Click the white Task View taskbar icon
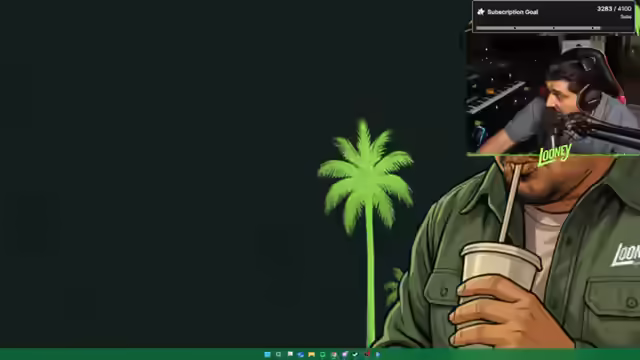Viewport: 640px width, 360px height. click(290, 354)
